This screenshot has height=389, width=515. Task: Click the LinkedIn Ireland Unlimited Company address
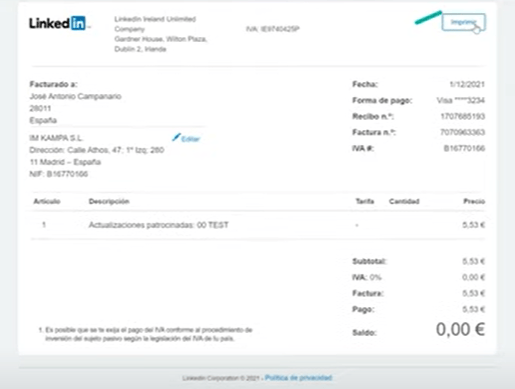point(161,34)
